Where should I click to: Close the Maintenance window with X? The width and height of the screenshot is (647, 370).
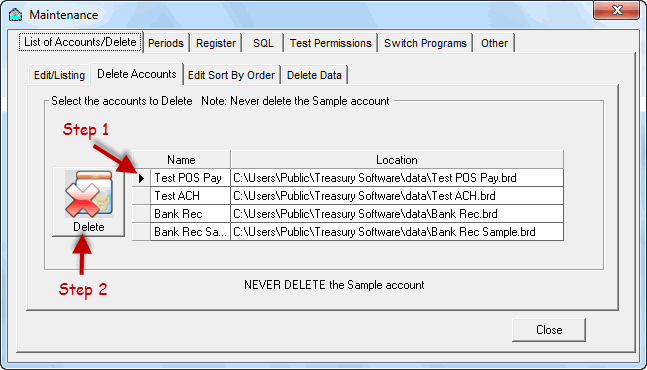616,10
